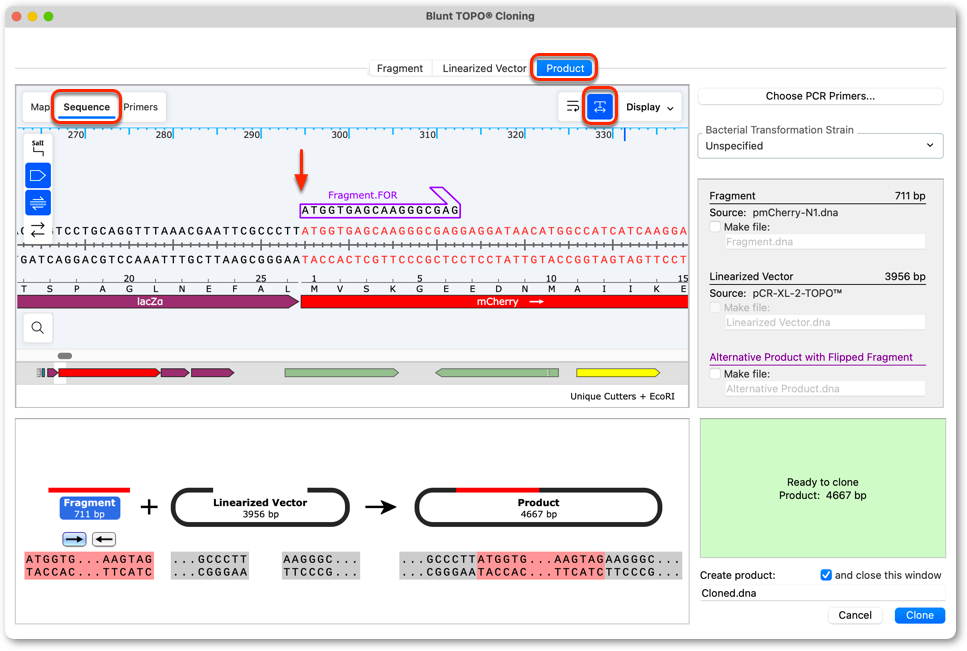Click the horizontal scroll thumb above minimap
The image size is (967, 651).
(65, 356)
